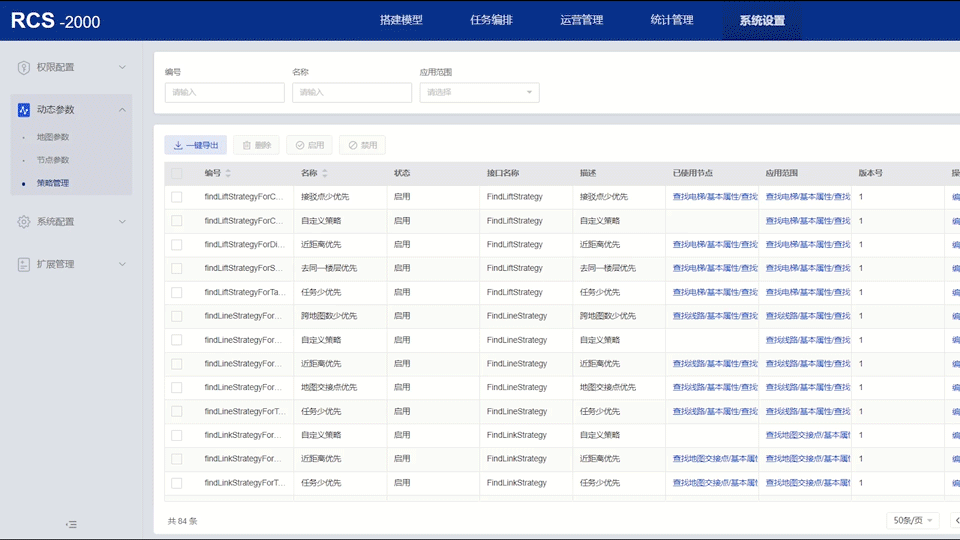Open the 50条/页 page size dropdown
Viewport: 960px width, 540px height.
click(x=913, y=520)
